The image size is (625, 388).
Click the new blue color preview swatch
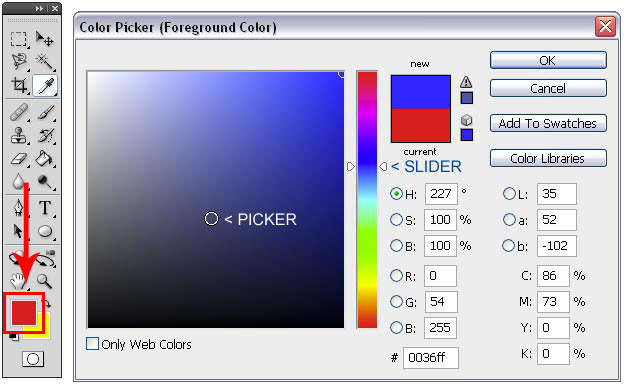(421, 92)
